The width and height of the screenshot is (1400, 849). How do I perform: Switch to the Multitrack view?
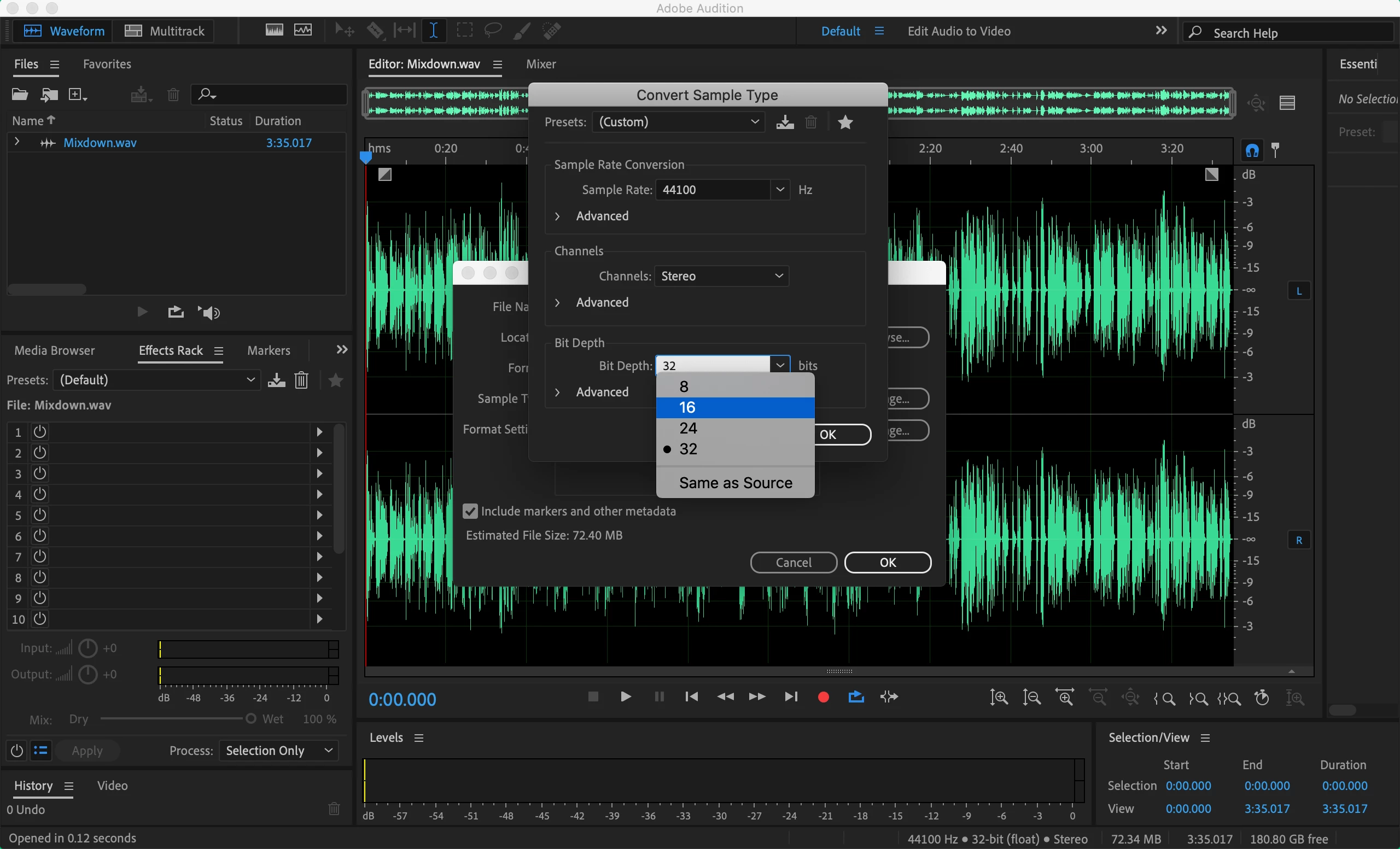[x=165, y=31]
